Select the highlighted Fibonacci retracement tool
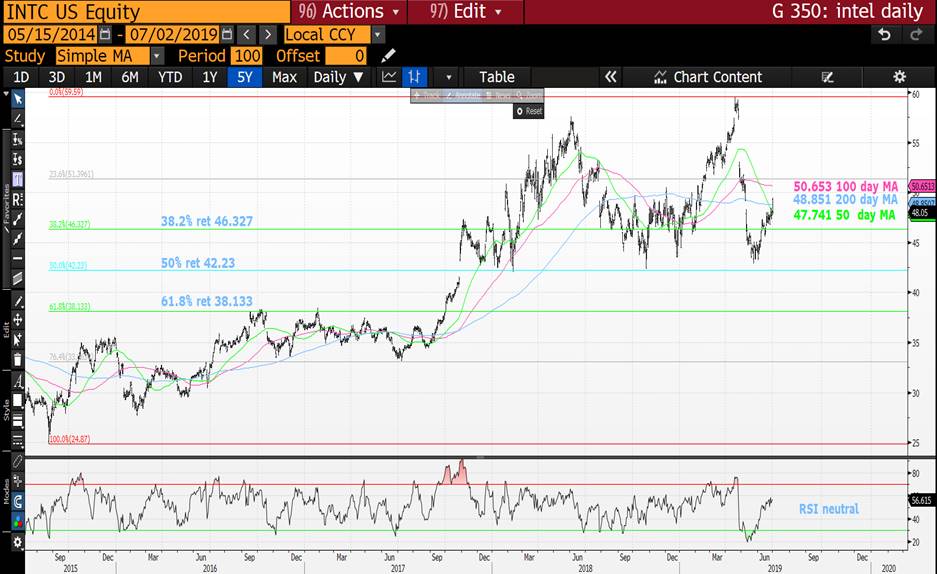 tap(18, 179)
